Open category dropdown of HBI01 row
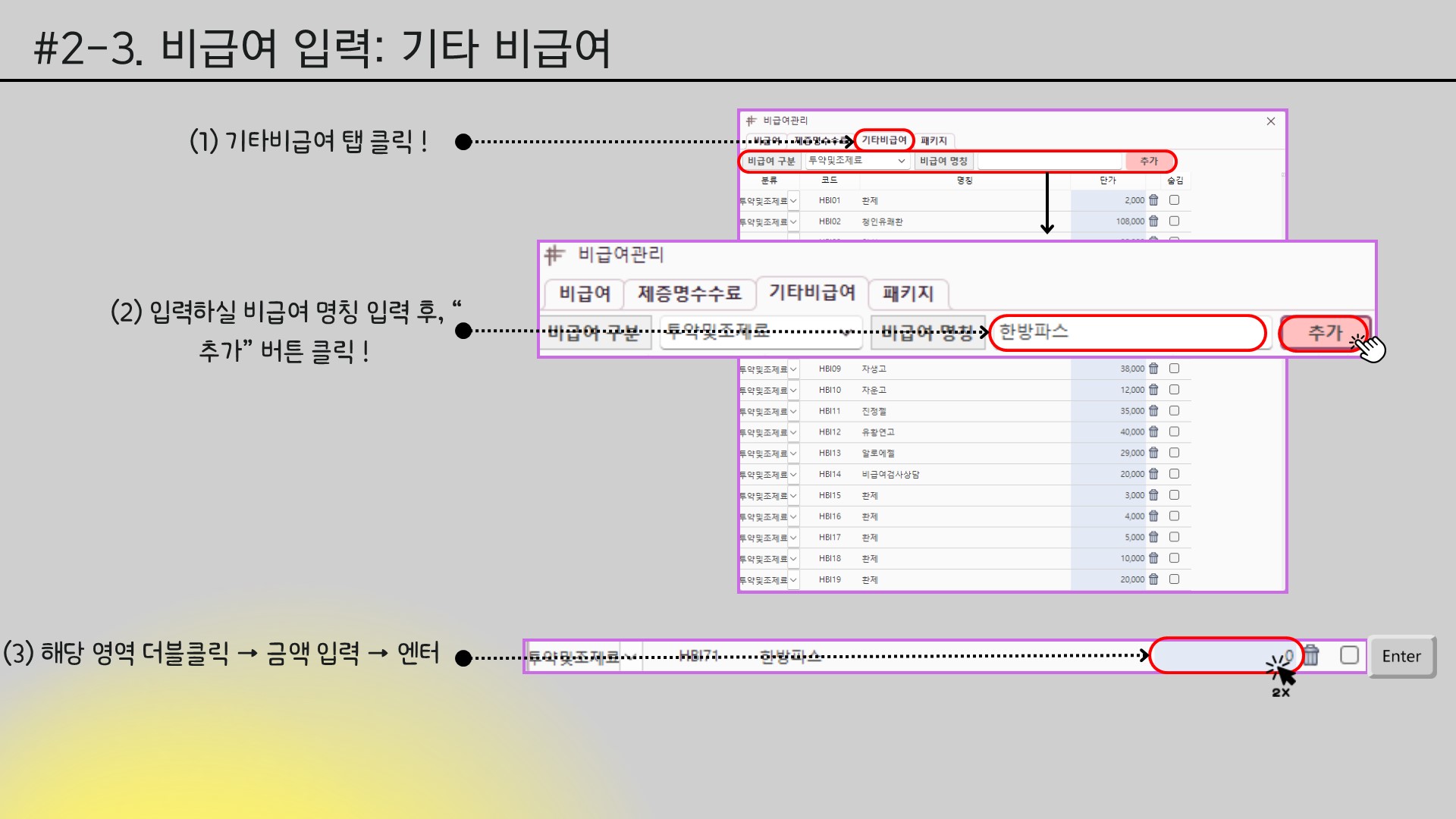 (x=793, y=201)
